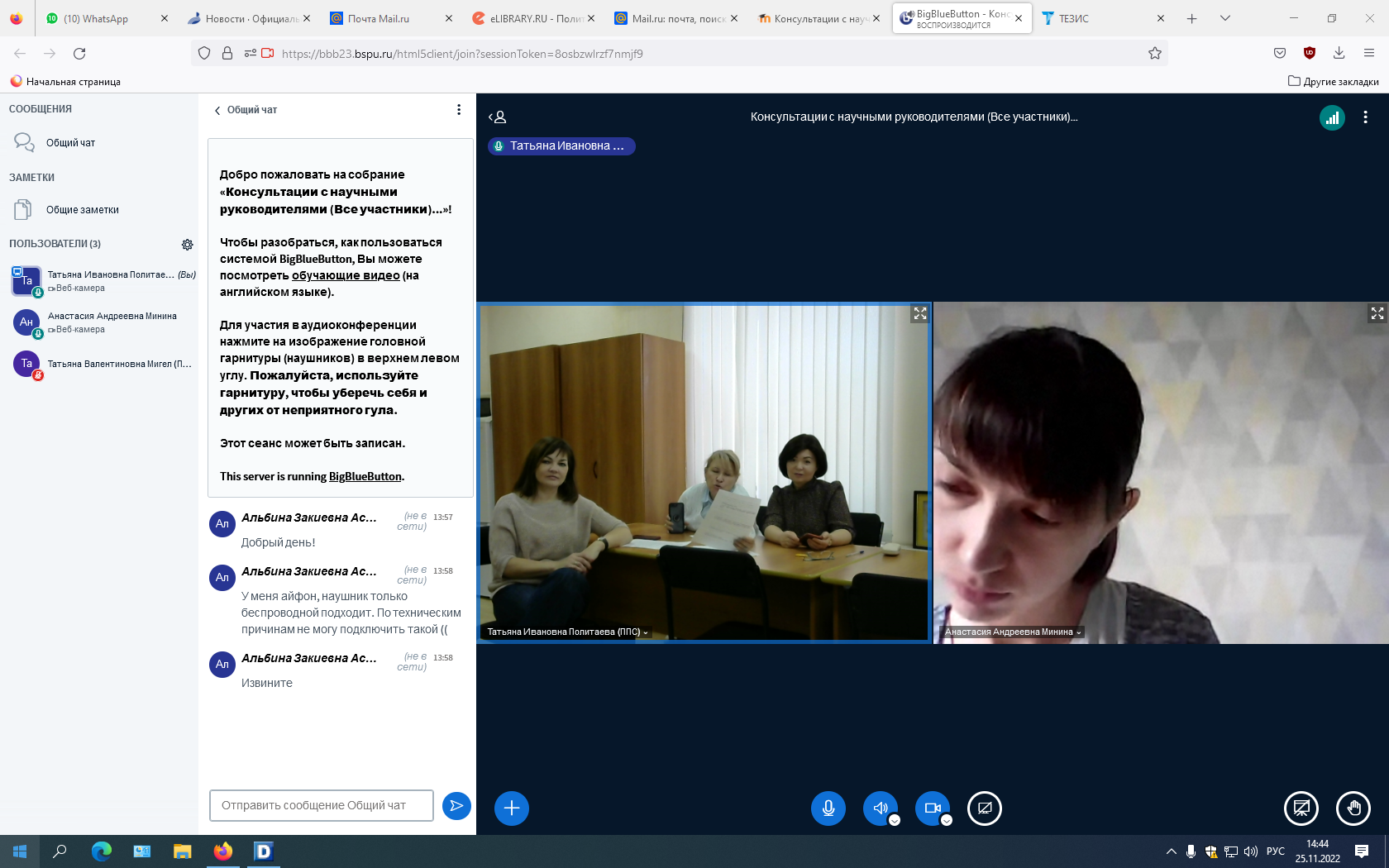Screen dimensions: 1389x868
Task: Open the обучающие видео link
Action: (x=345, y=275)
